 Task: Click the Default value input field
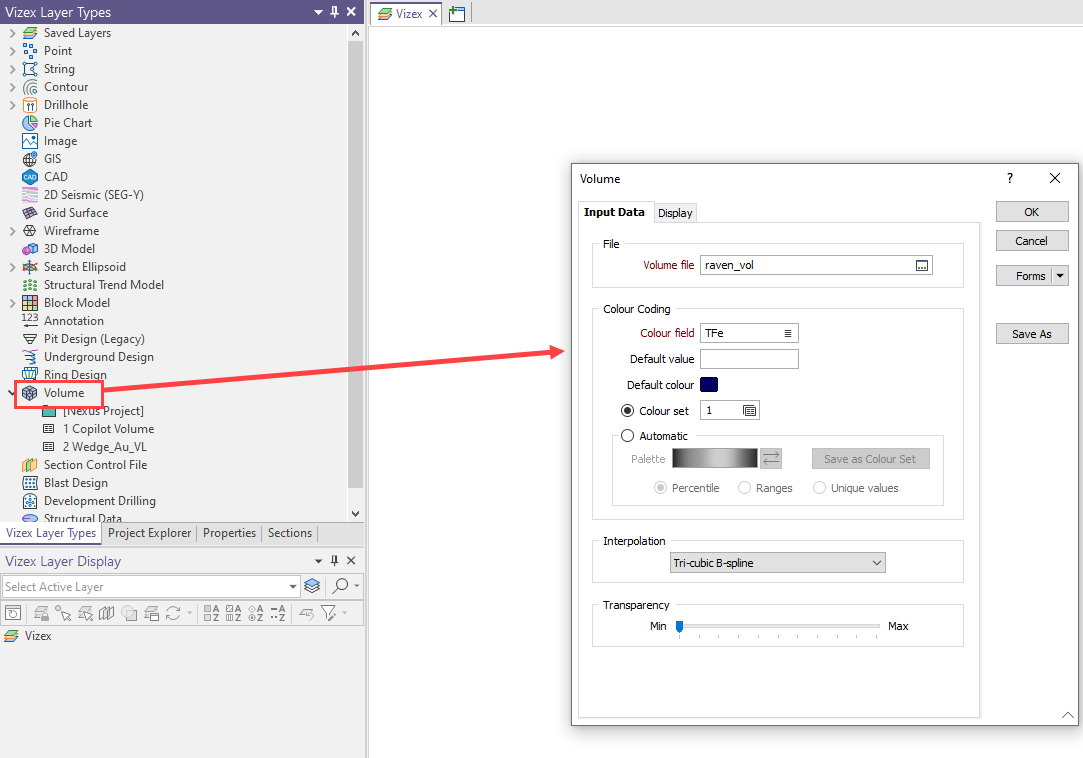tap(749, 359)
